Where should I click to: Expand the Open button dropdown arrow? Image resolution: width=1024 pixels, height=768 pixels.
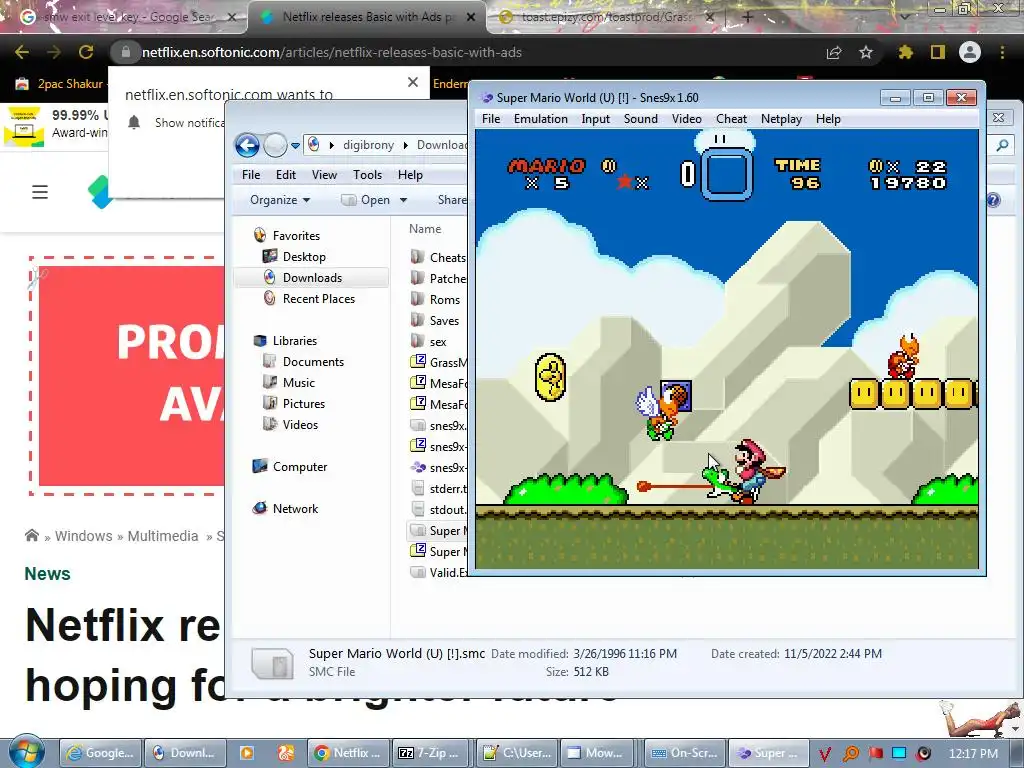click(x=404, y=200)
